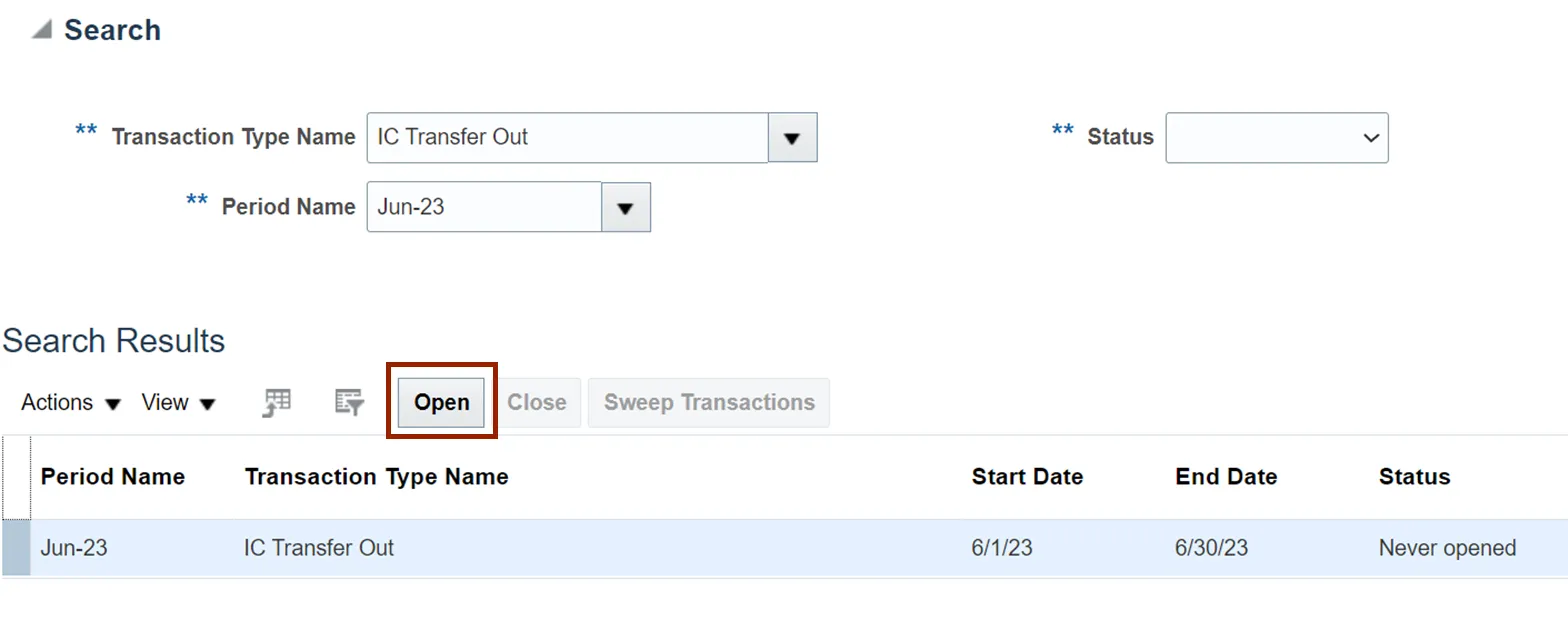Screen dimensions: 1568x620
Task: Click the Period Name text field
Action: click(484, 207)
